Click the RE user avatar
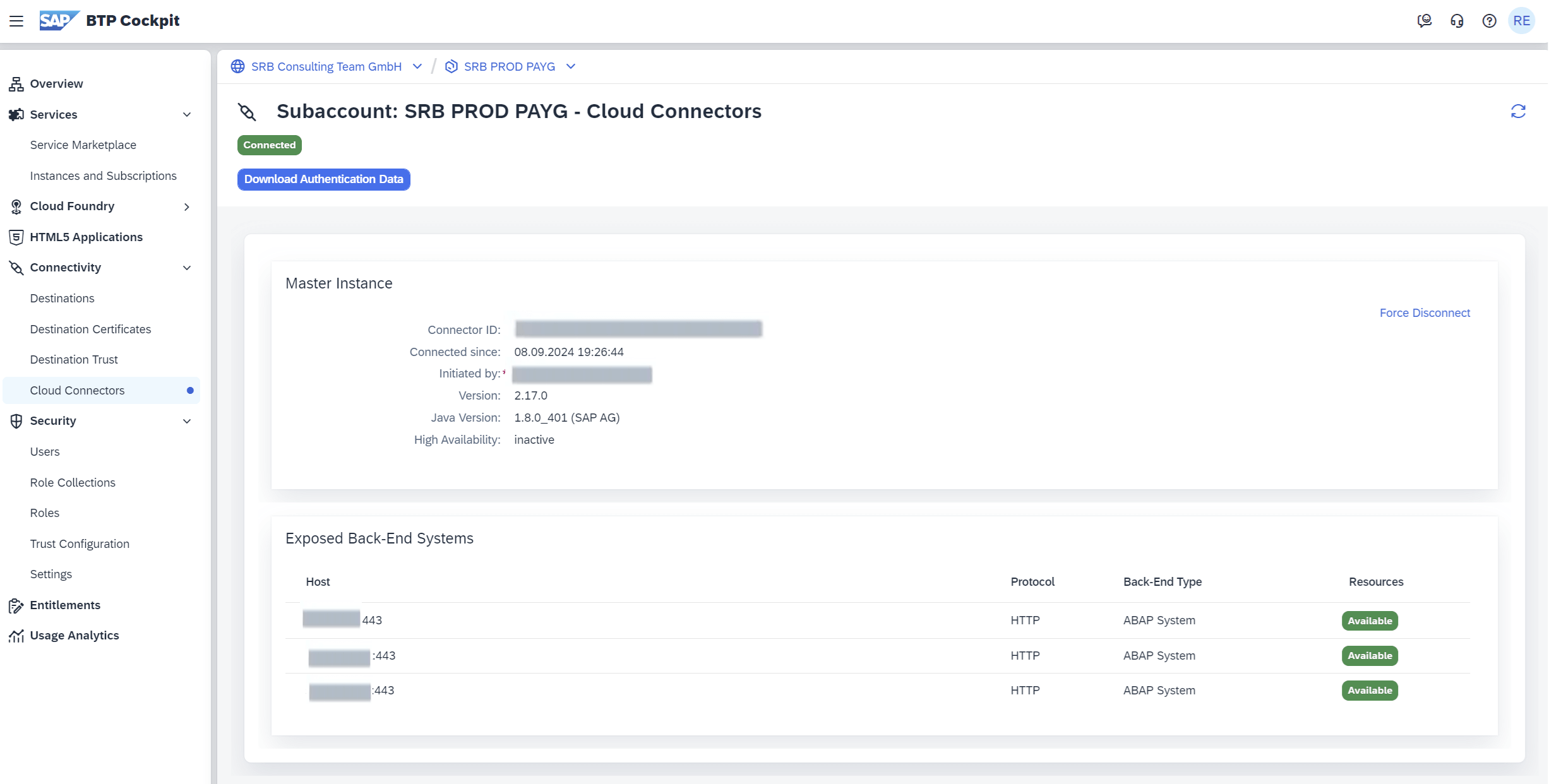The width and height of the screenshot is (1561, 784). 1521,21
